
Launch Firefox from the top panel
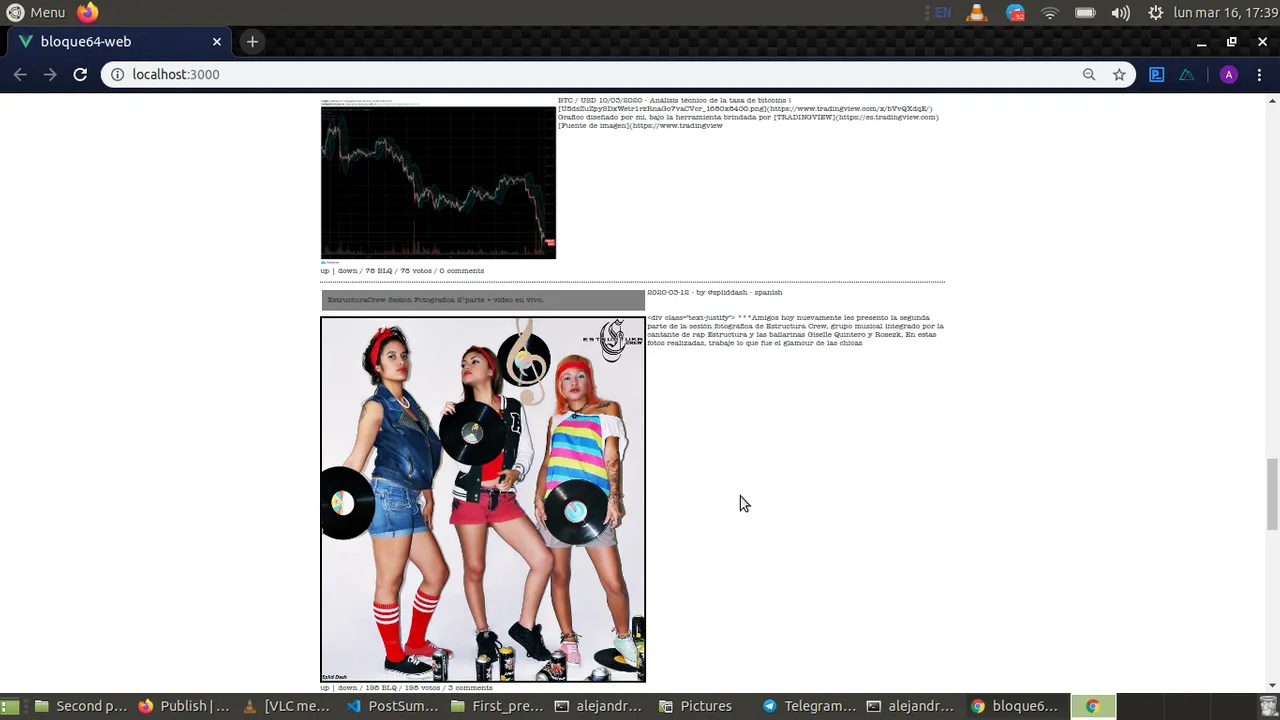tap(88, 13)
